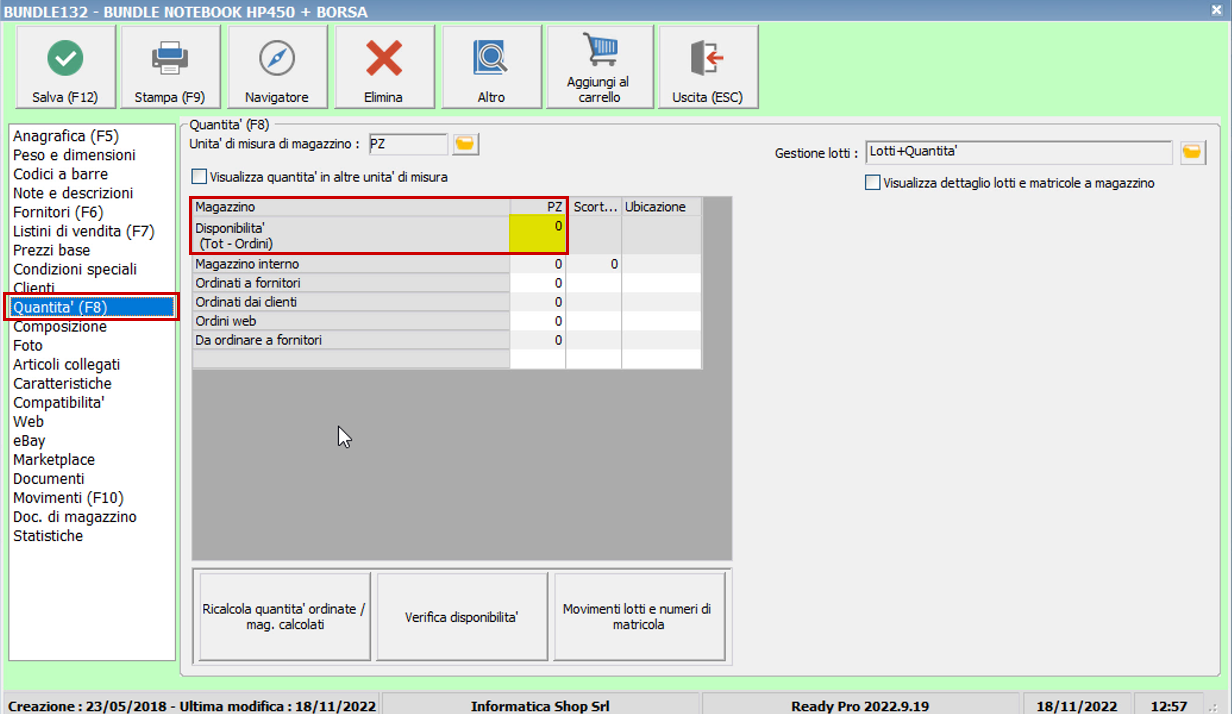Click the Stampa (F9) printer icon
This screenshot has height=714, width=1232.
click(x=170, y=59)
